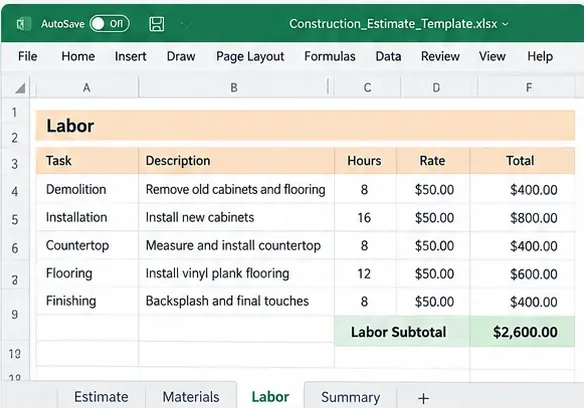584x408 pixels.
Task: Select column A header
Action: point(87,88)
